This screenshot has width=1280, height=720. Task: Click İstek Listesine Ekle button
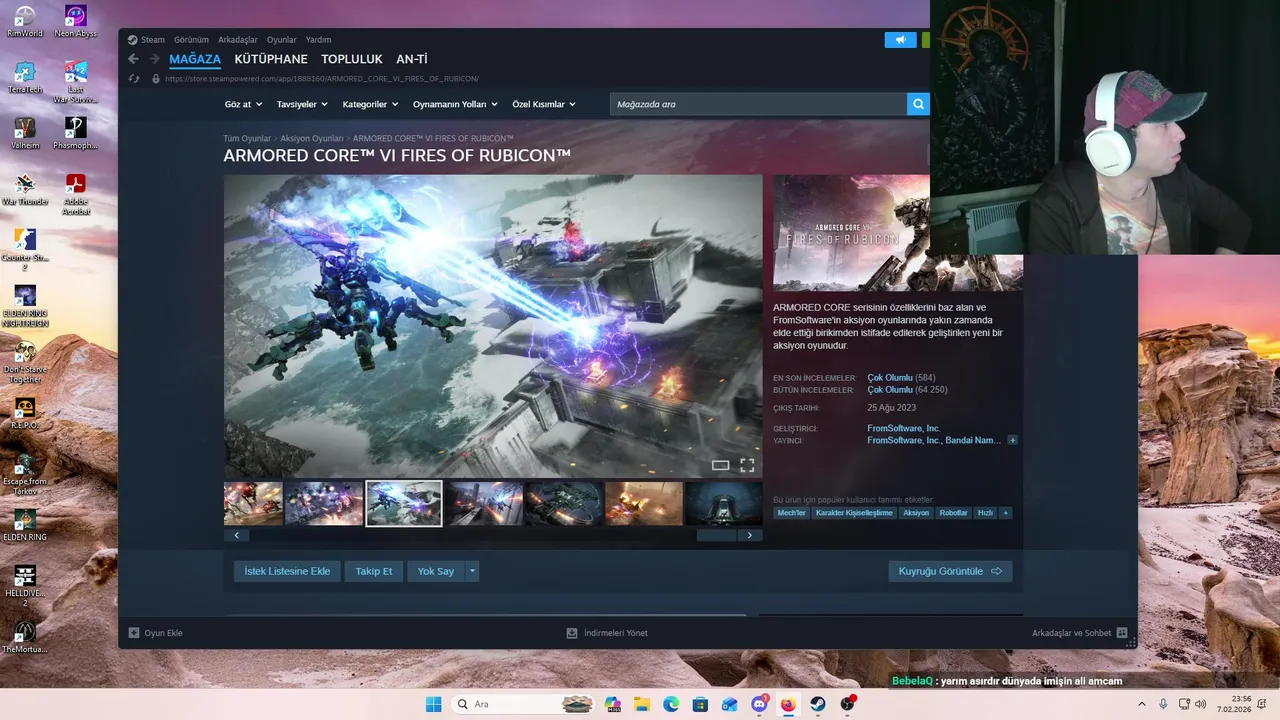tap(287, 571)
